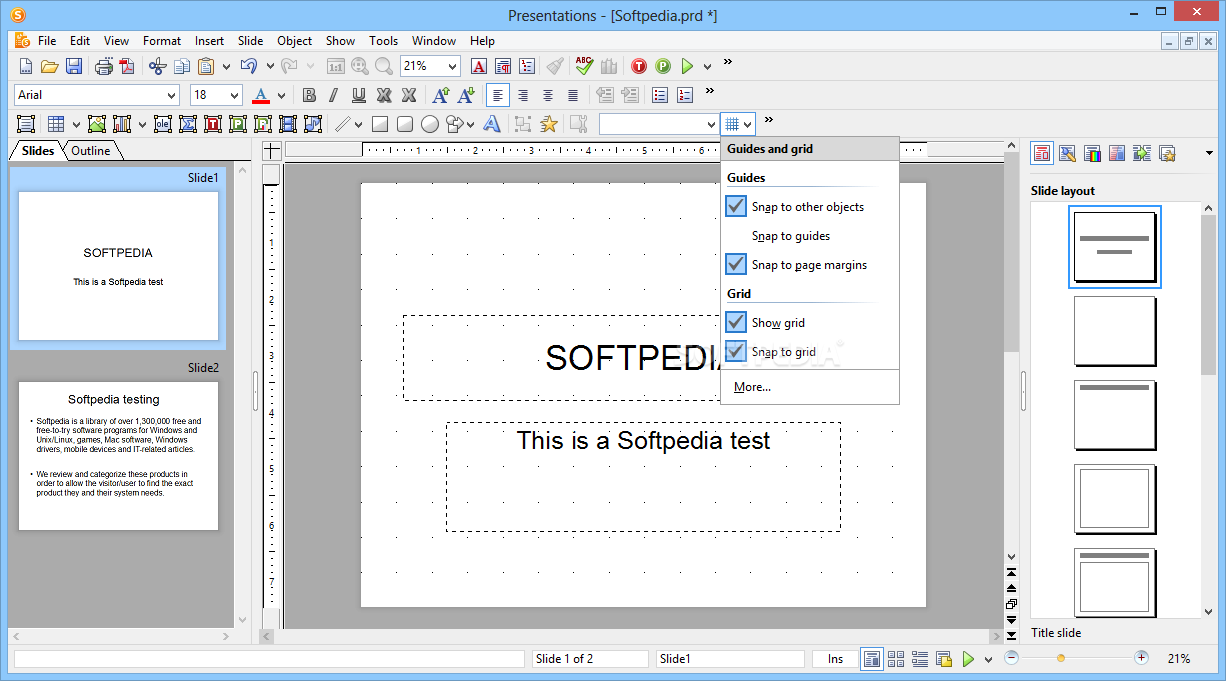Open the Arial font name dropdown
The height and width of the screenshot is (681, 1226).
tap(169, 95)
